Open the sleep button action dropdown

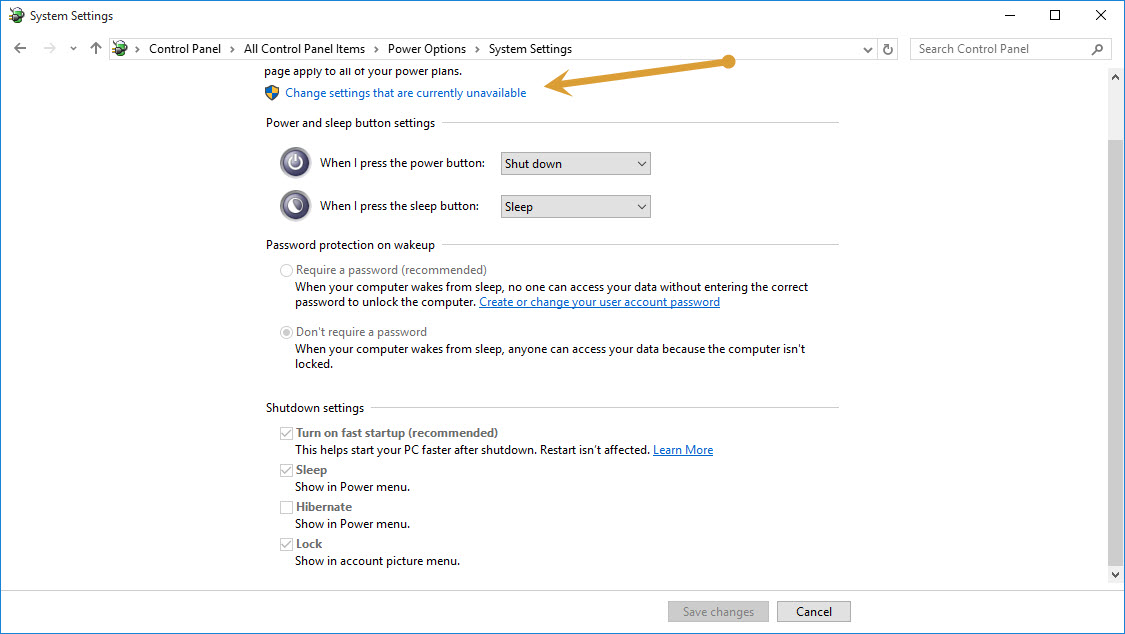pyautogui.click(x=575, y=207)
